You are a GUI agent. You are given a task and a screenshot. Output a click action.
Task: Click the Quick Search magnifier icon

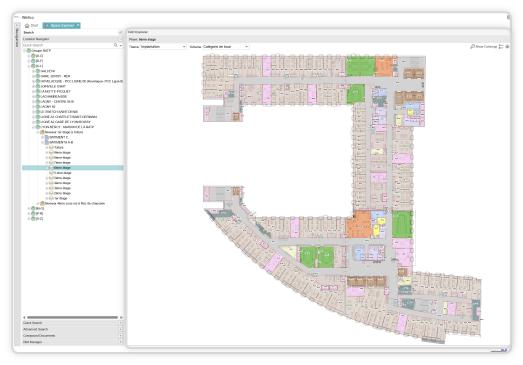[116, 45]
